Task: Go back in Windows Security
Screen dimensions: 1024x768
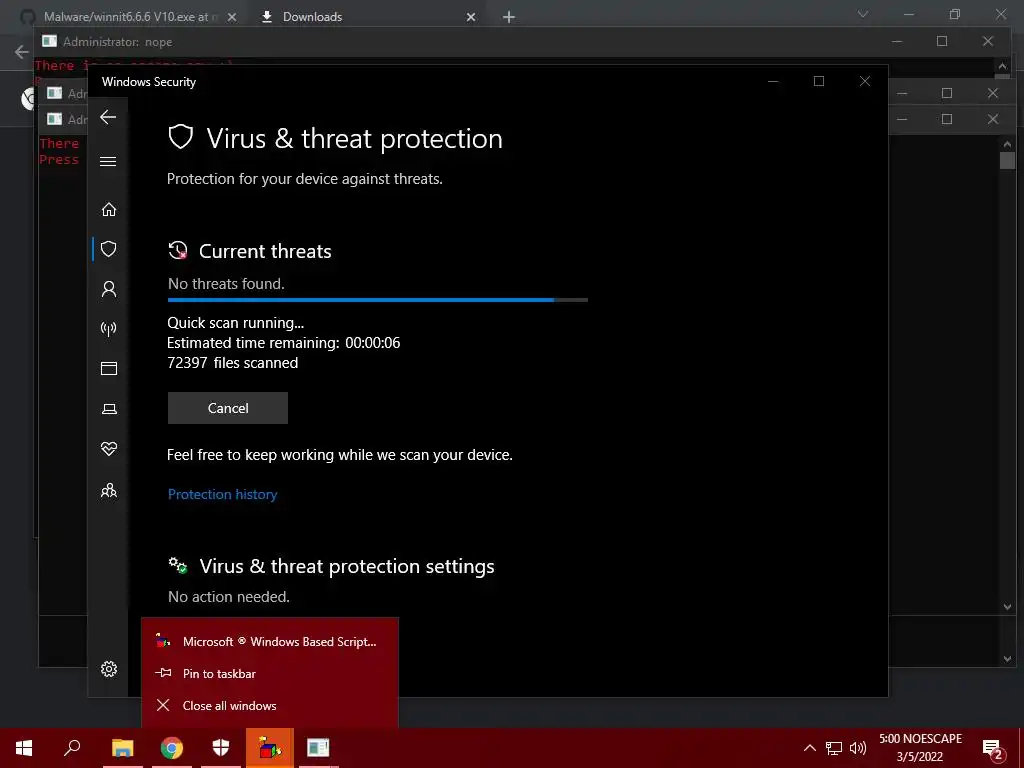Action: tap(108, 118)
